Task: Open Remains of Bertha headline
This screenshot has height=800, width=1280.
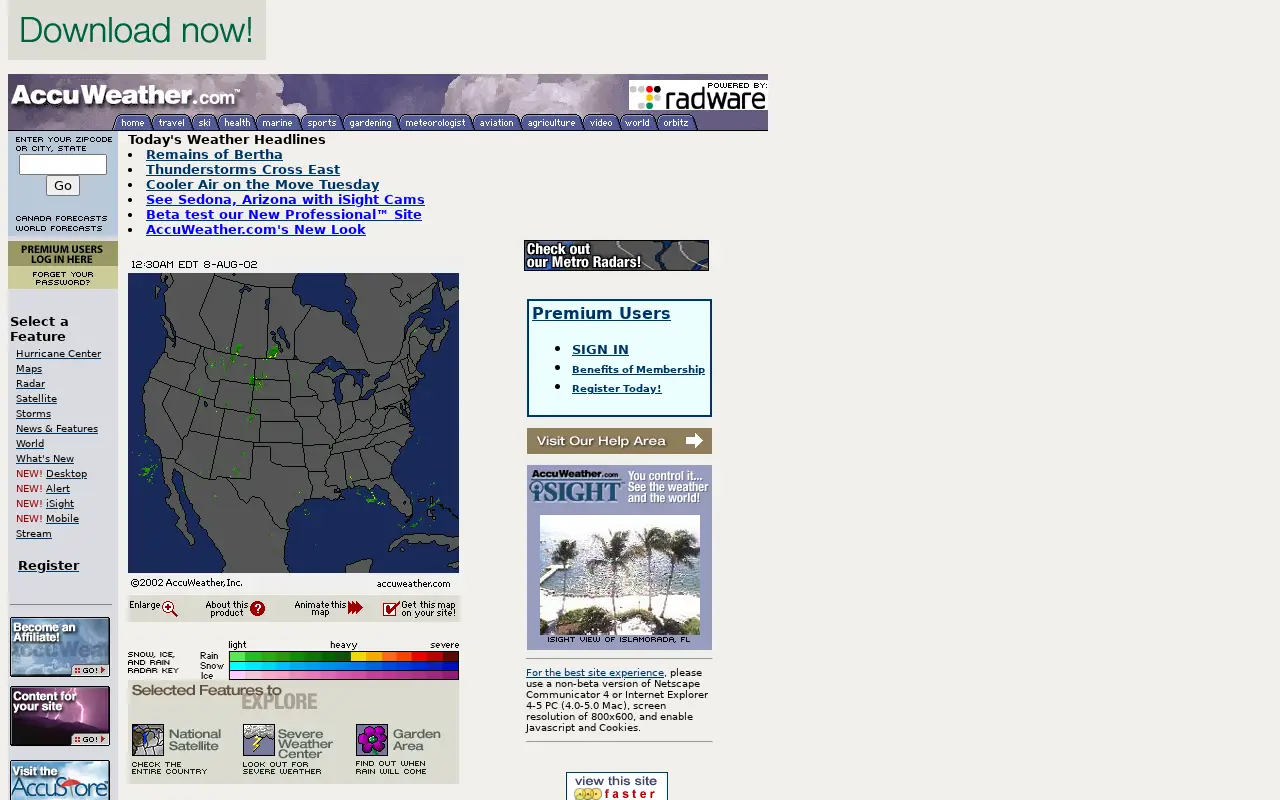Action: pyautogui.click(x=214, y=154)
